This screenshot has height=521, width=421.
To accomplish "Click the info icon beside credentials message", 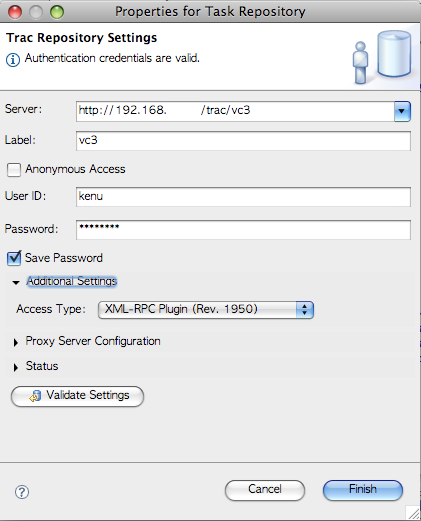I will coord(13,60).
